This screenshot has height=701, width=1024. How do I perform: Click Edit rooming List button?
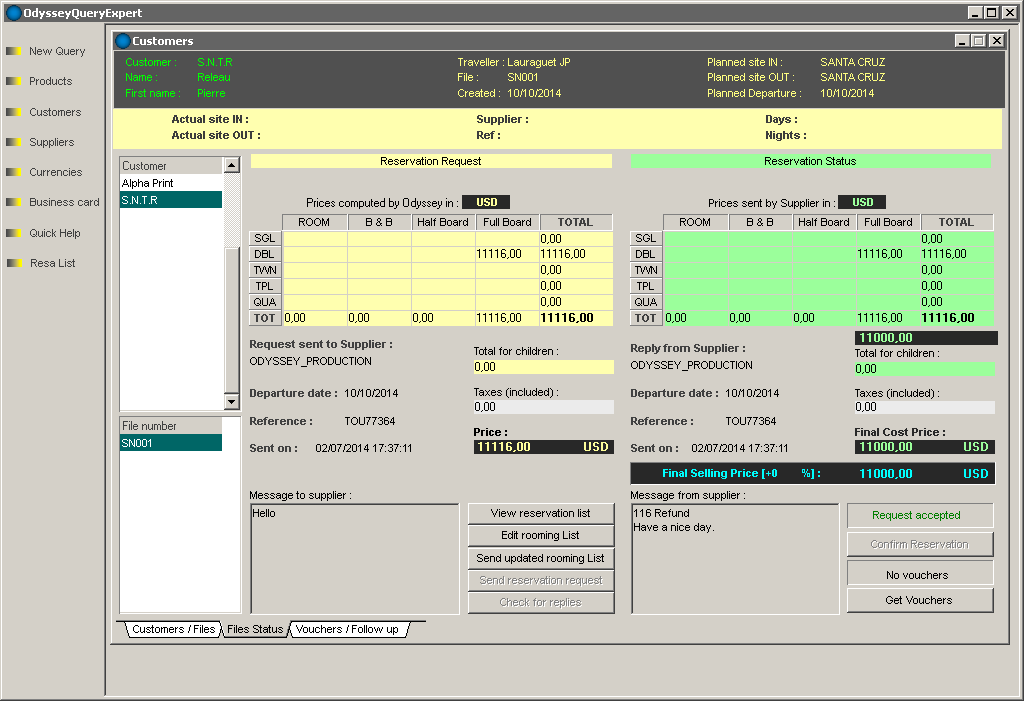click(540, 536)
